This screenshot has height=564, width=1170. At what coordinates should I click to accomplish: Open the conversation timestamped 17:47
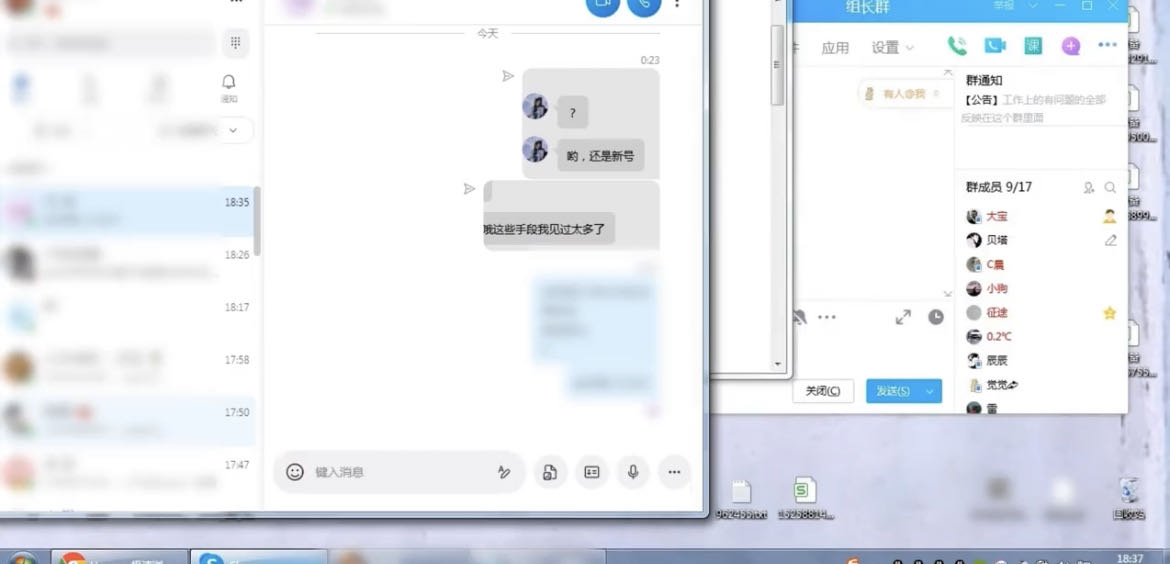(127, 473)
